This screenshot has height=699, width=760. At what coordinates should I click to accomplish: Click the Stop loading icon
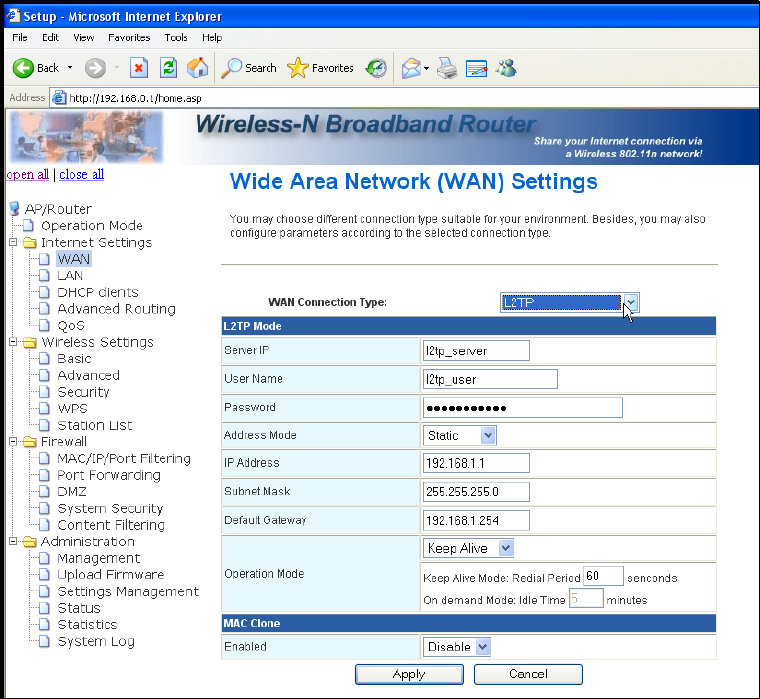coord(139,68)
